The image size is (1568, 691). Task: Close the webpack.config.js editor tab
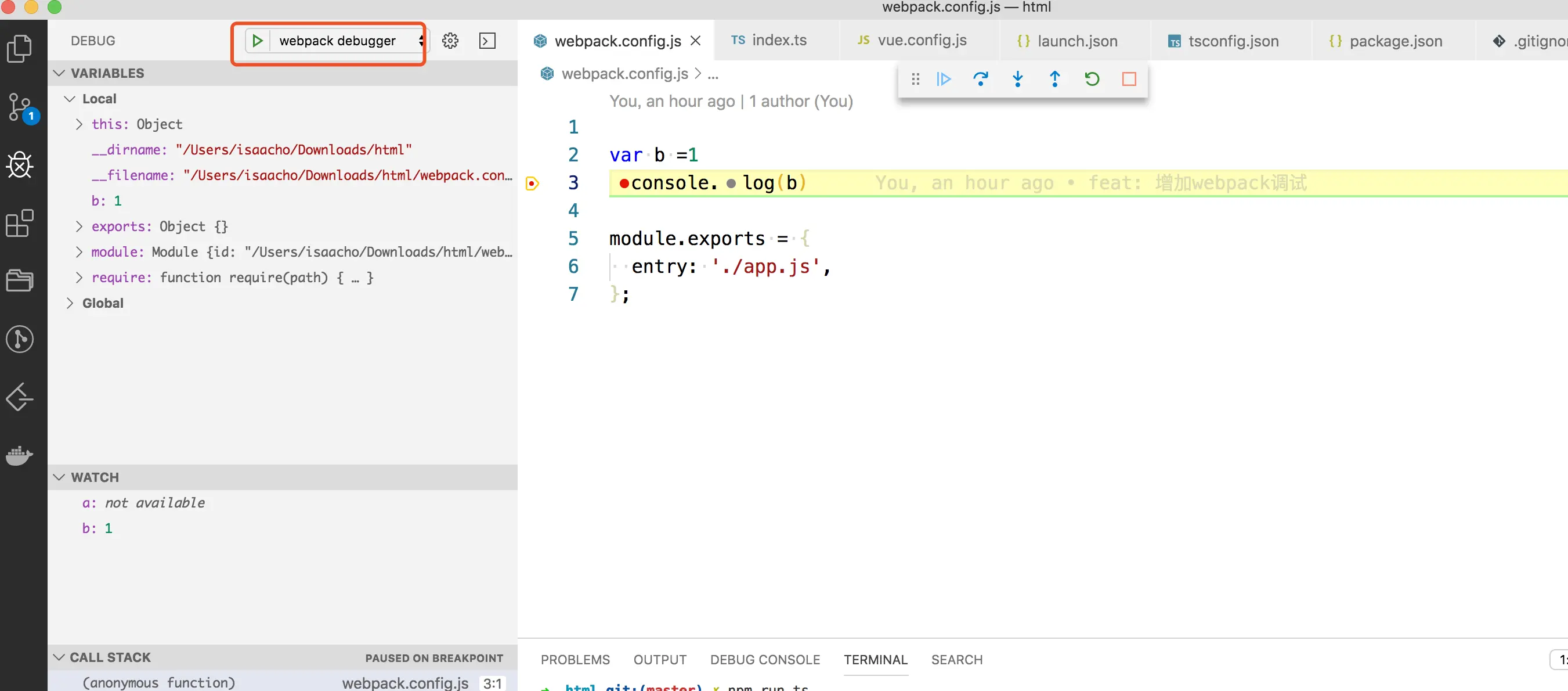pyautogui.click(x=696, y=41)
